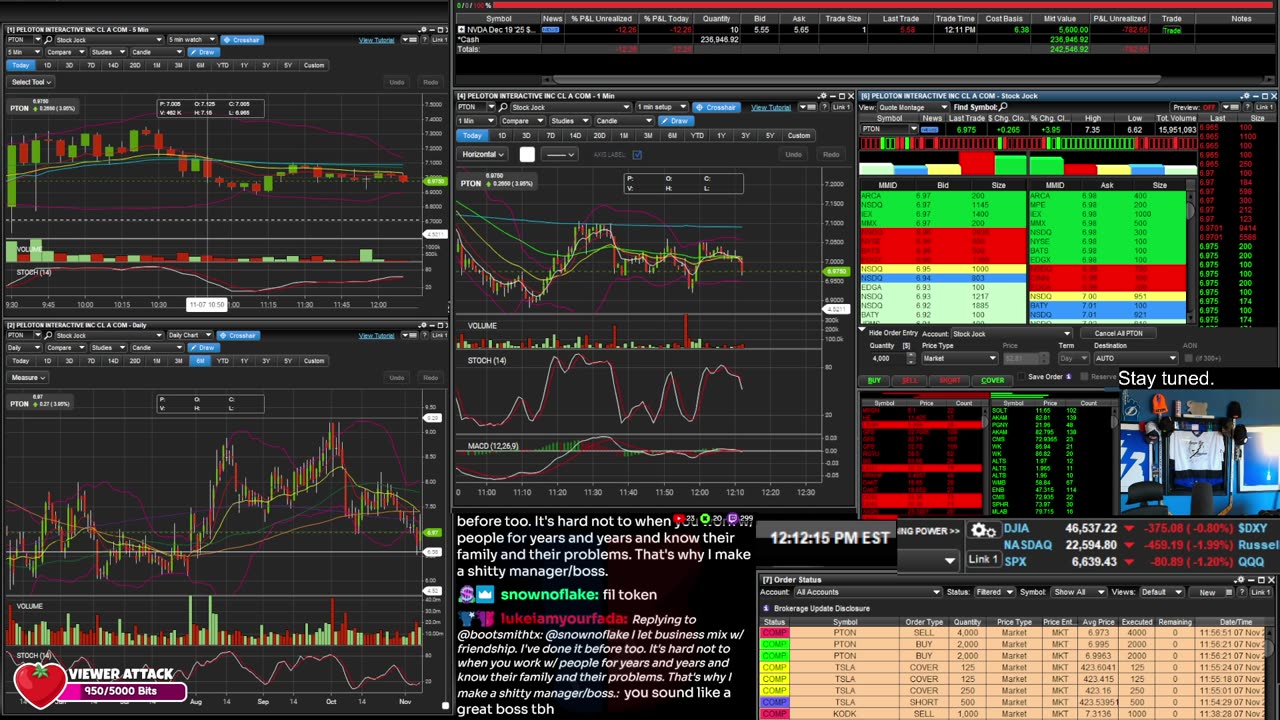
Task: Expand the NVDA Dec 19 position row
Action: [461, 30]
